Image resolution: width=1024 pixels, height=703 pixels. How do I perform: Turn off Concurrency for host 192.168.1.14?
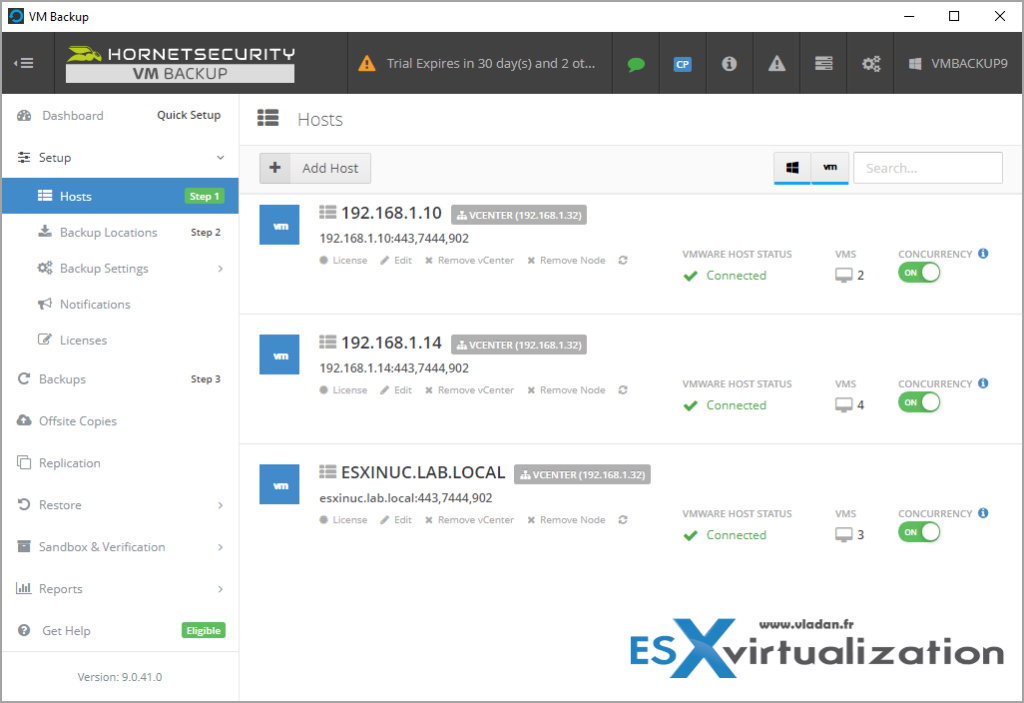pos(919,401)
